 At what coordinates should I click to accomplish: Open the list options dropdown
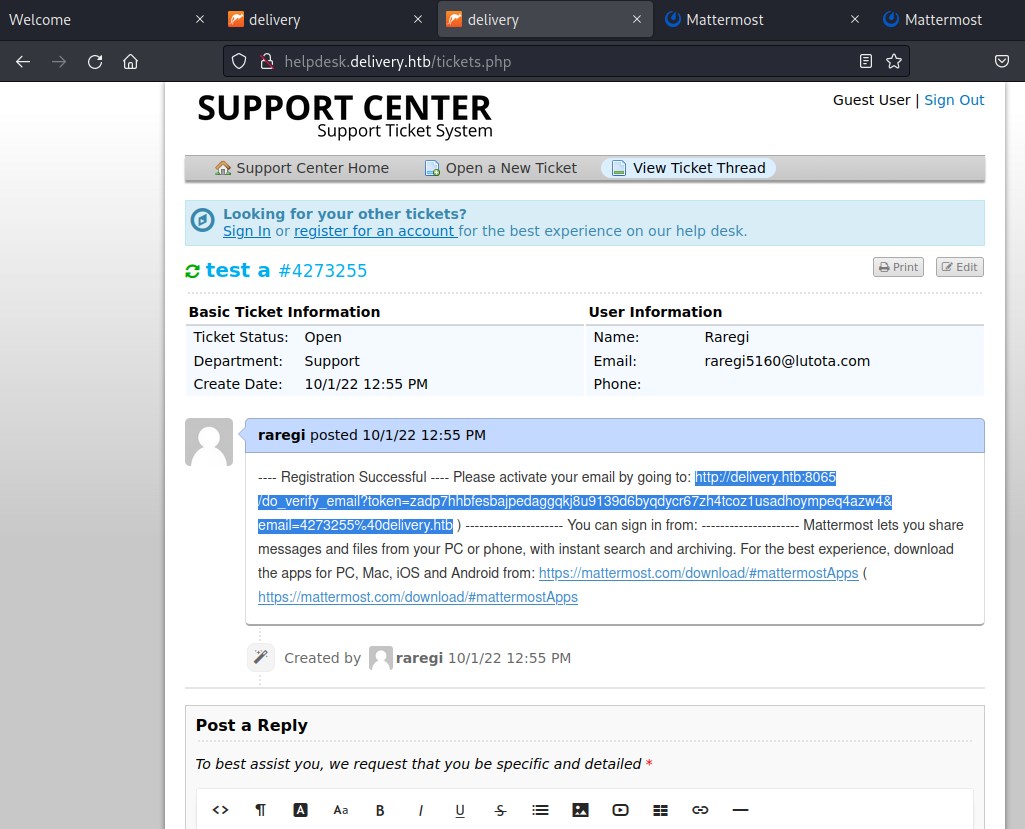pos(540,810)
